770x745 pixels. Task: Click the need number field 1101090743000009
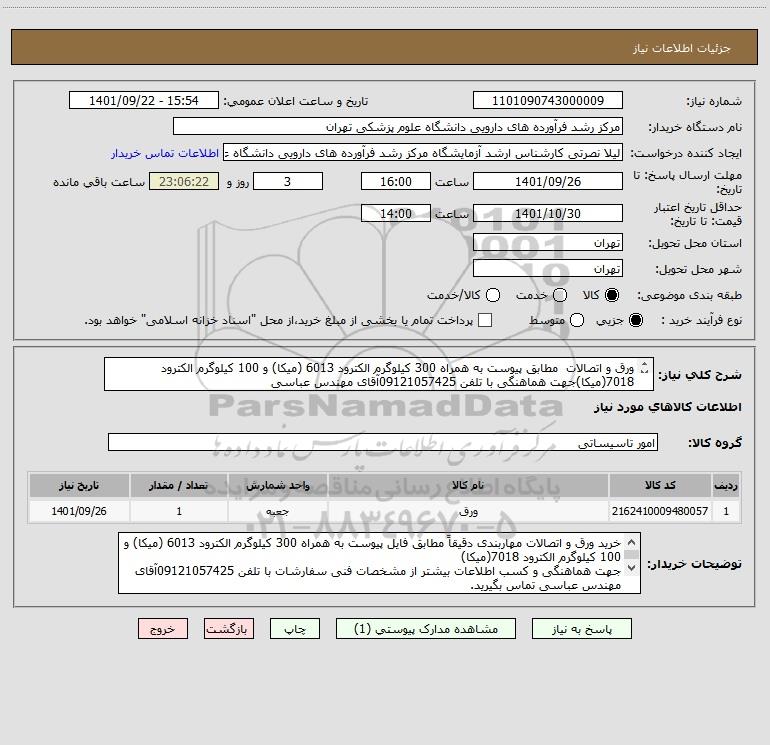(x=548, y=101)
